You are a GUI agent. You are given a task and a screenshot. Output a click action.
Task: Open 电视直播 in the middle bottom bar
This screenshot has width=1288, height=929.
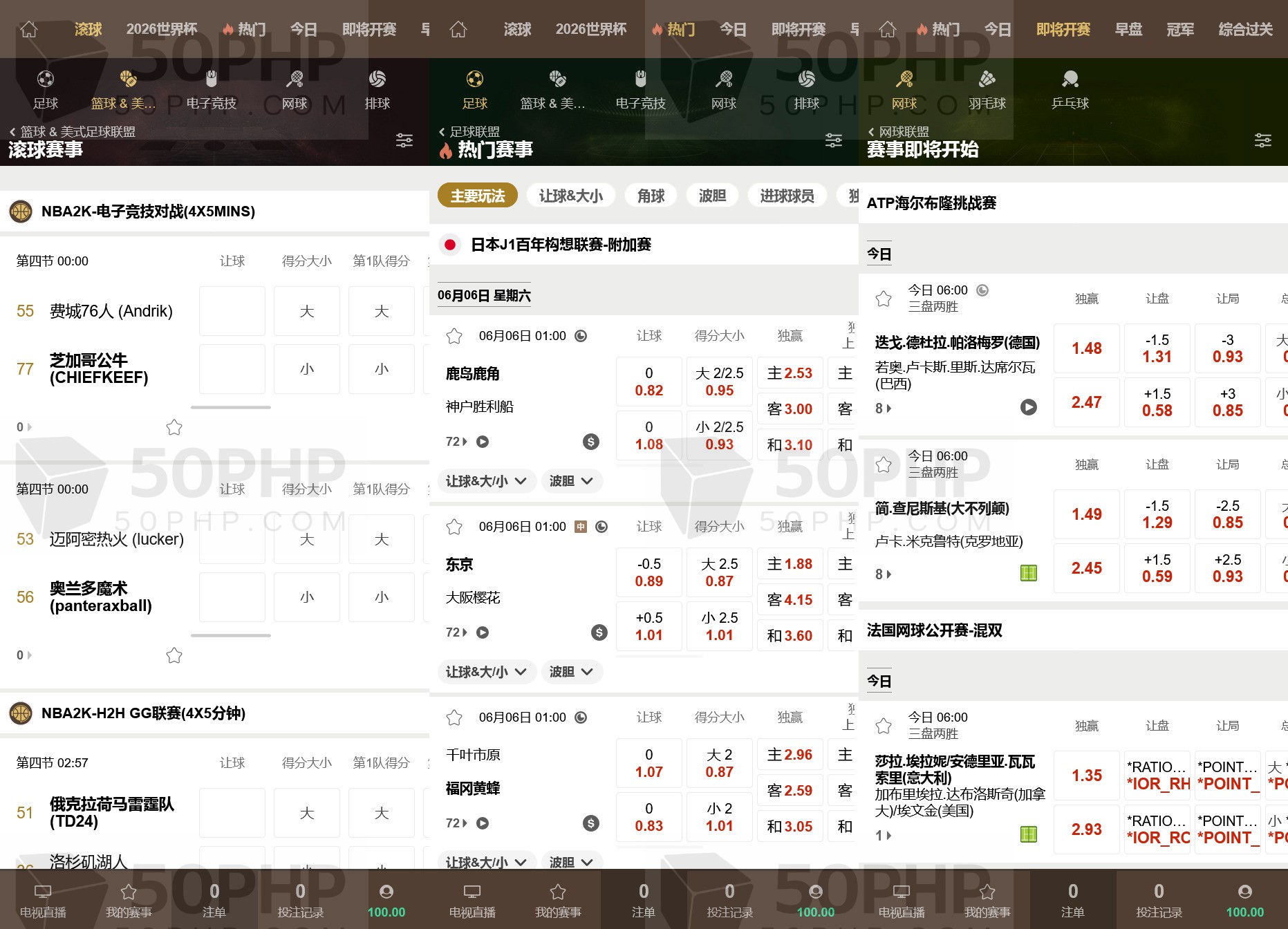[x=472, y=901]
